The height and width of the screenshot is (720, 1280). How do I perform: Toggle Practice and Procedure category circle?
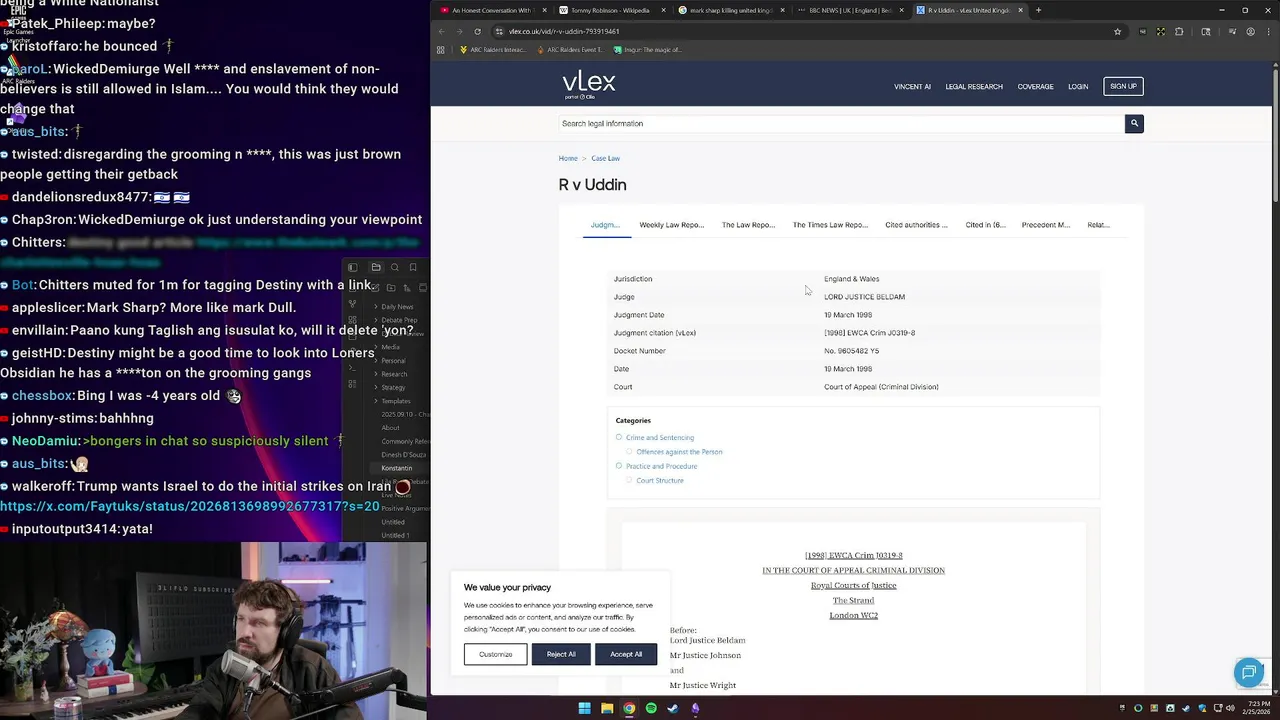point(618,466)
